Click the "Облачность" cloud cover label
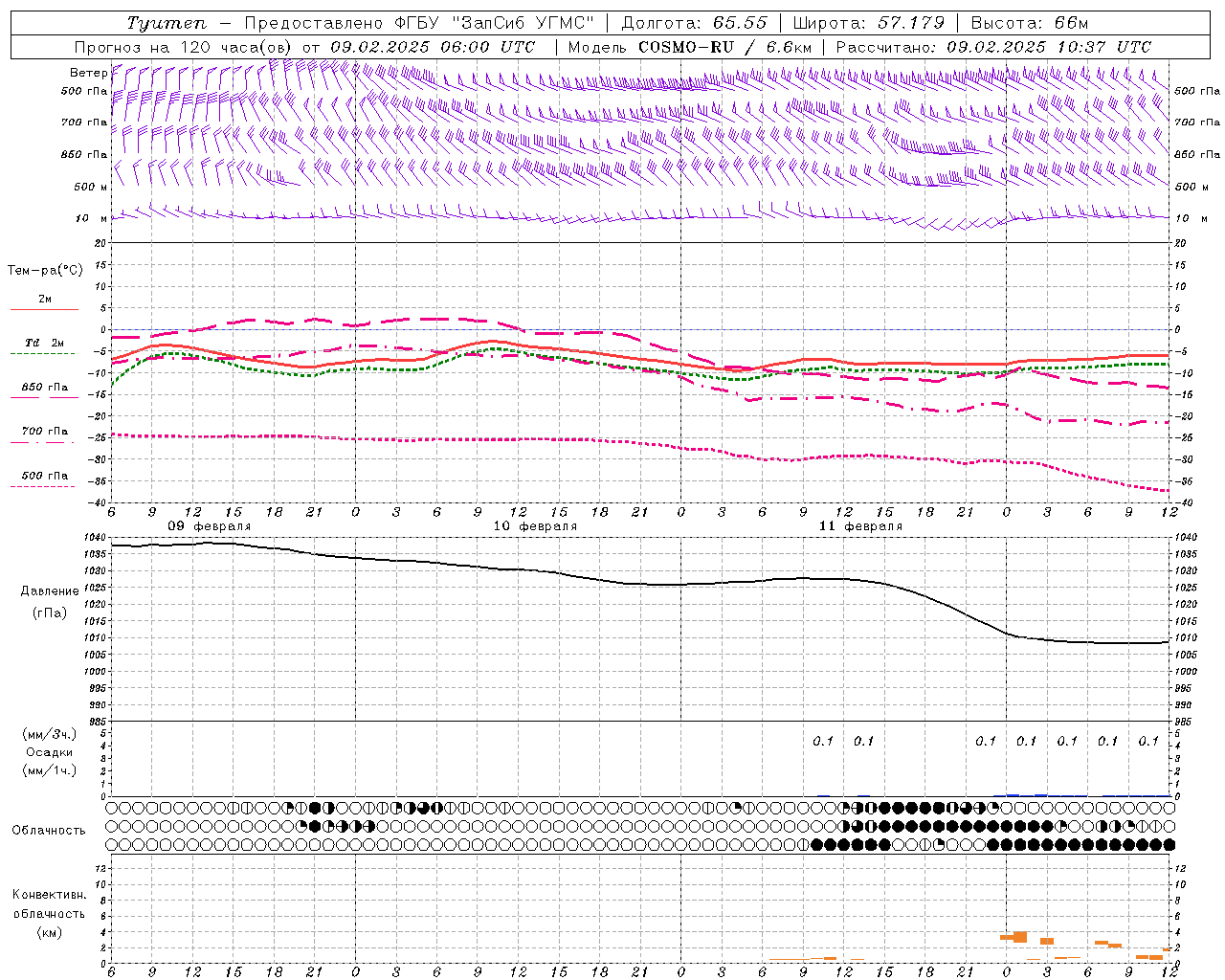The height and width of the screenshot is (980, 1225). pos(49,830)
